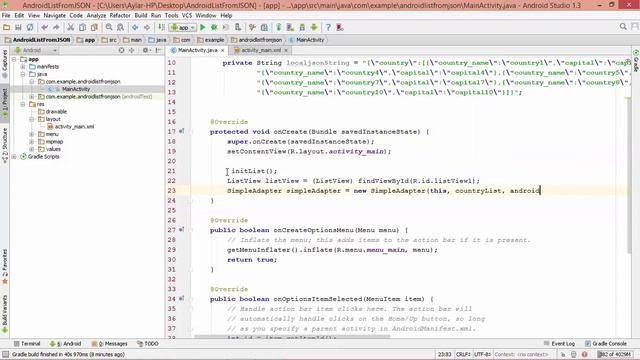This screenshot has width=640, height=360.
Task: Click the AVD Manager icon
Action: point(290,27)
